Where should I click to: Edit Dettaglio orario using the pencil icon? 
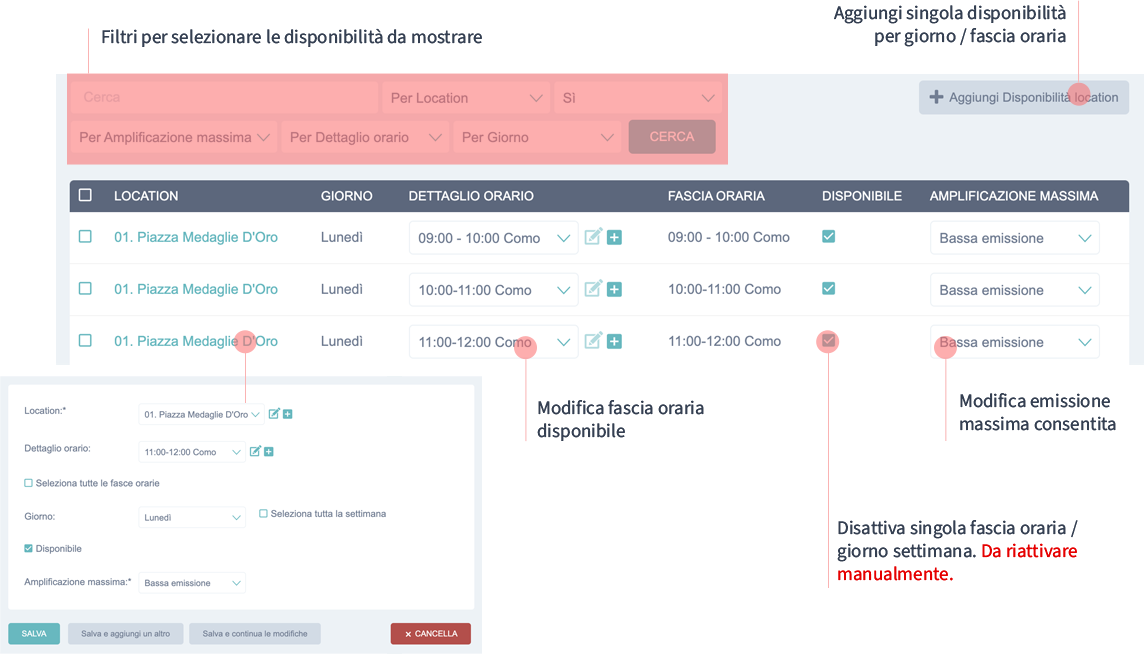point(256,450)
